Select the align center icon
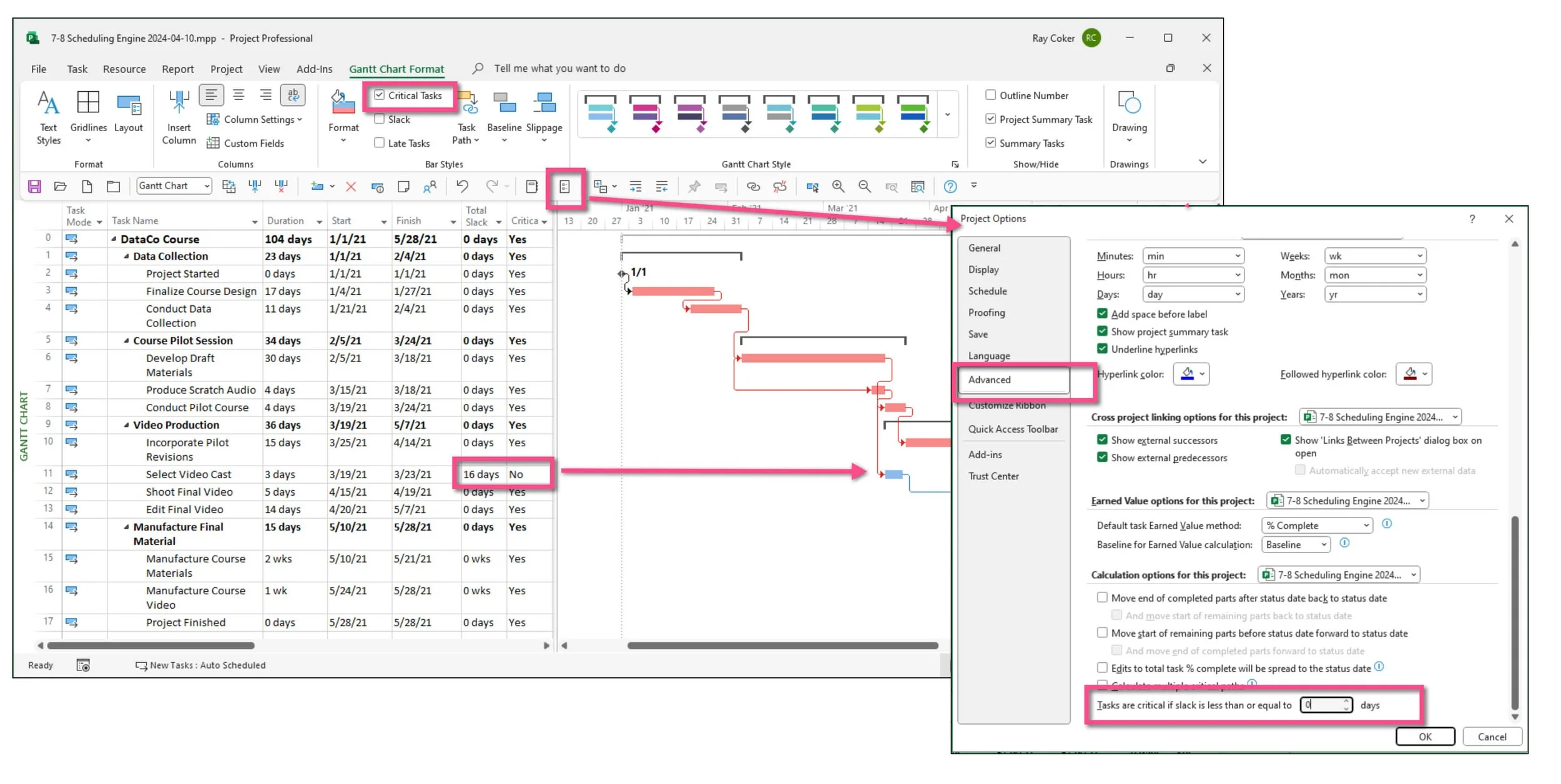 (x=239, y=95)
